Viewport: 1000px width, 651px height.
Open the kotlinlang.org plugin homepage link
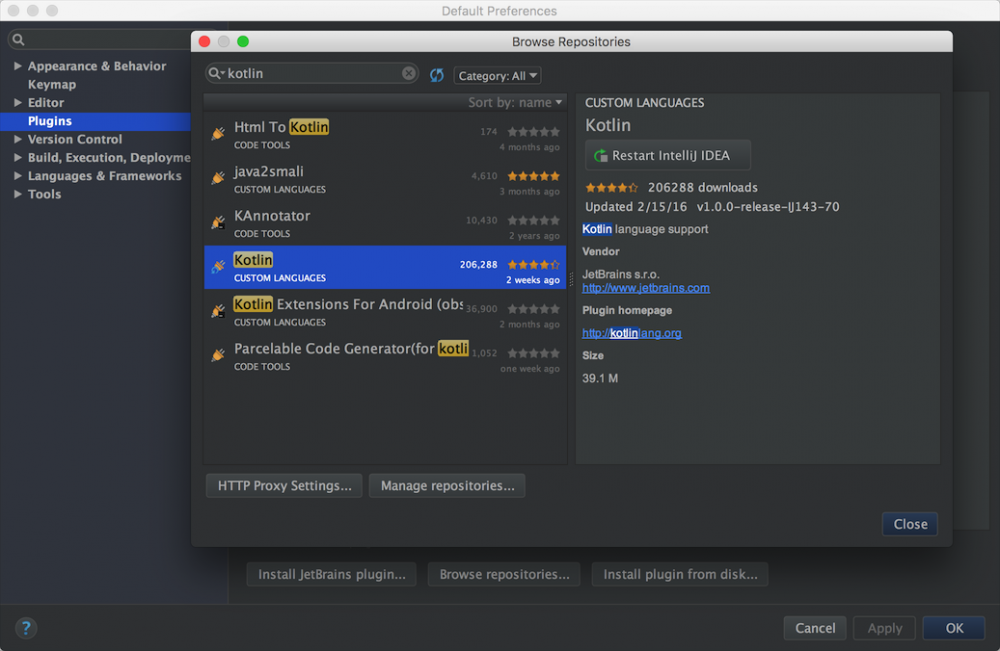click(632, 333)
